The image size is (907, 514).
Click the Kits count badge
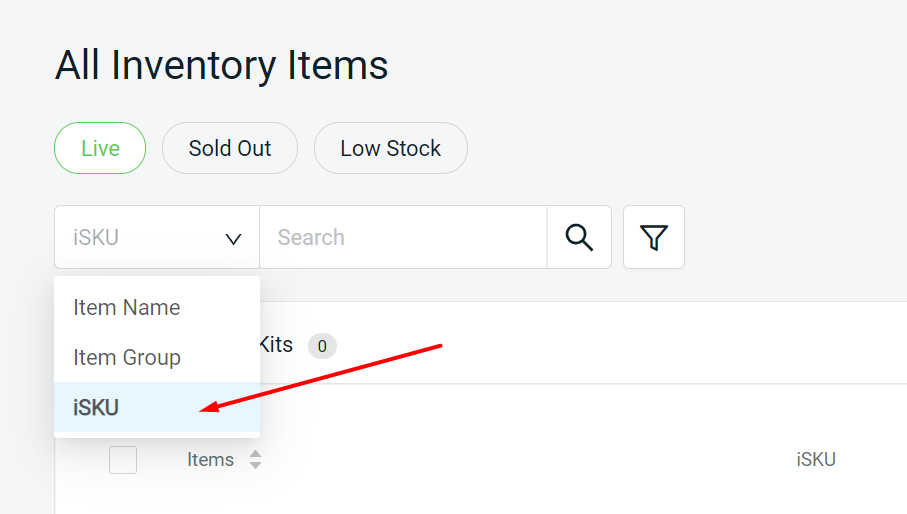pyautogui.click(x=322, y=346)
